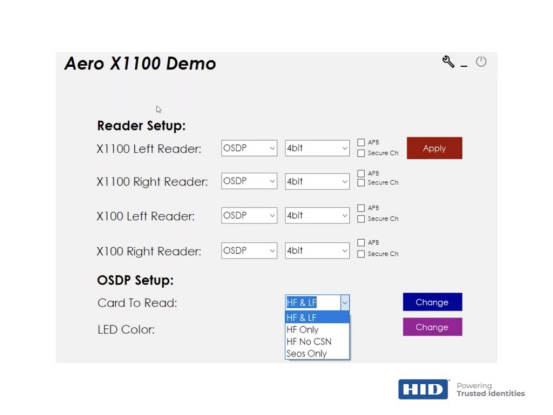Screen dimensions: 553x415
Task: Click the power icon to exit
Action: (x=481, y=62)
